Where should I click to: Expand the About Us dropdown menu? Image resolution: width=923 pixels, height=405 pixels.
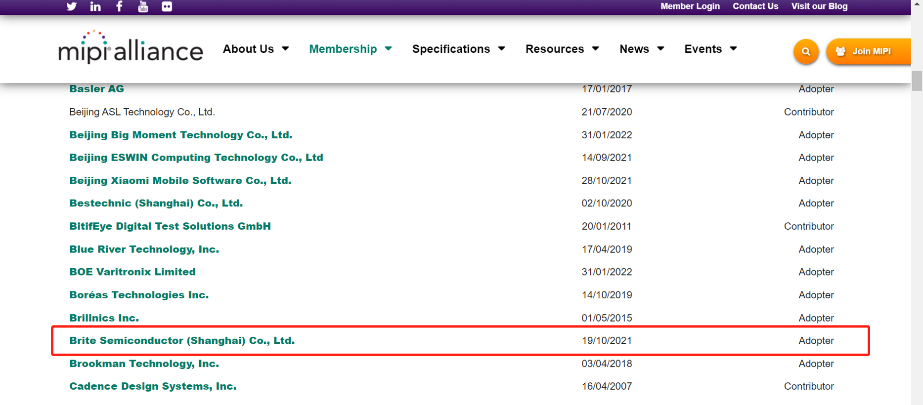pos(256,49)
